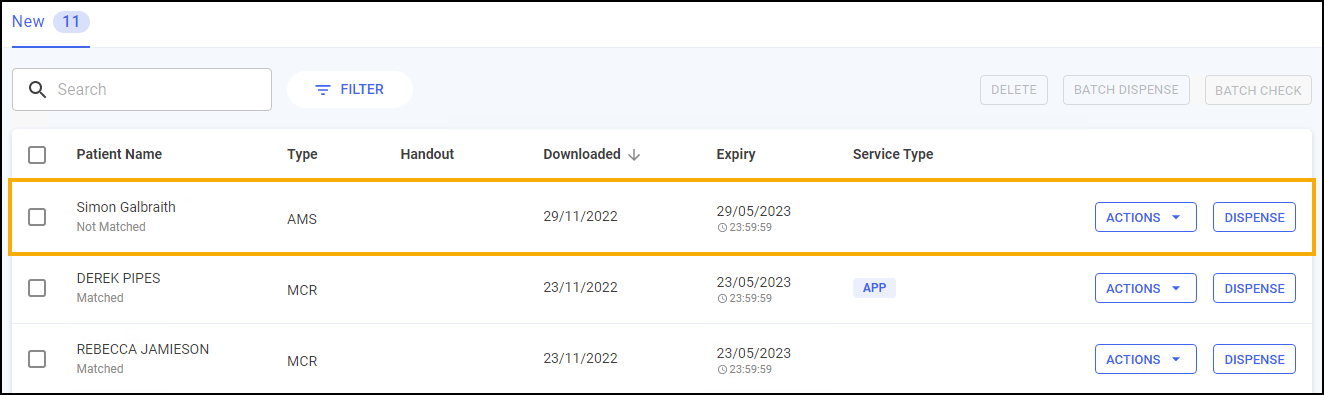Expand Actions menu for DEREK PIPES

(x=1145, y=288)
